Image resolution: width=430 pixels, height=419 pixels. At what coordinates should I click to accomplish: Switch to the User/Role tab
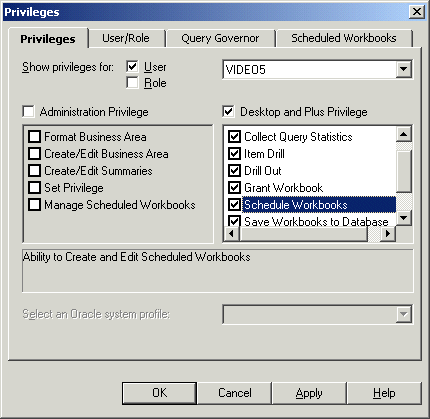click(126, 38)
